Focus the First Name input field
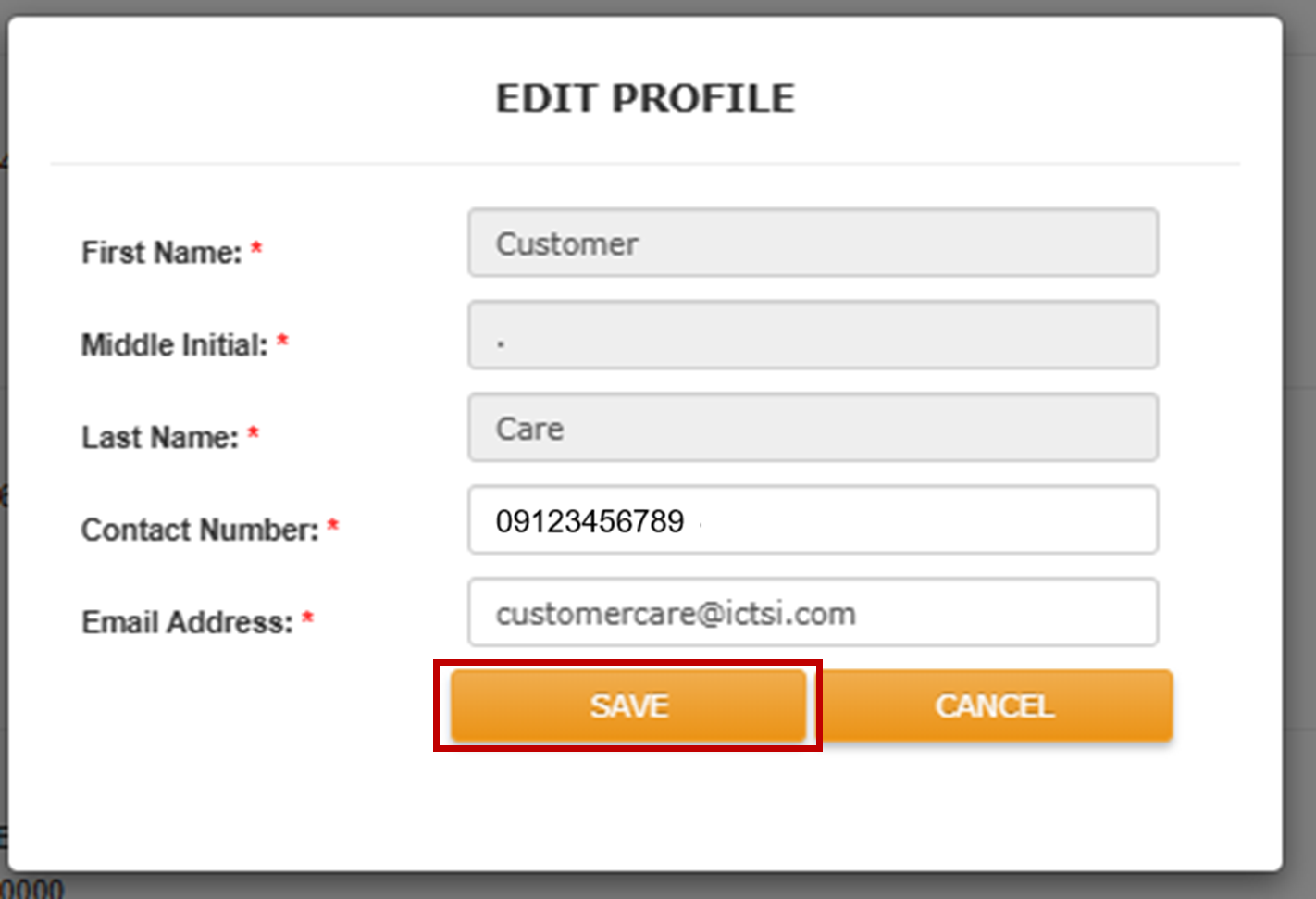This screenshot has height=899, width=1316. click(813, 243)
